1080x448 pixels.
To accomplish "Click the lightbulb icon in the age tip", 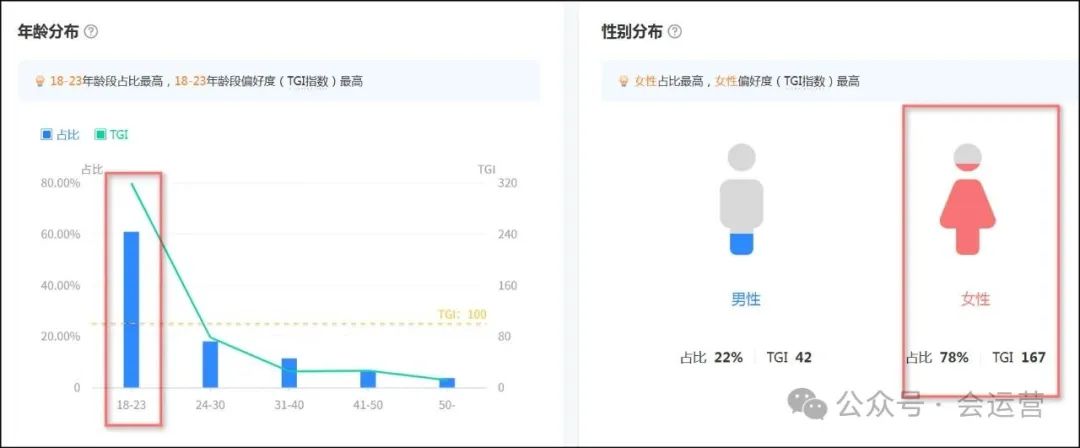I will click(40, 81).
